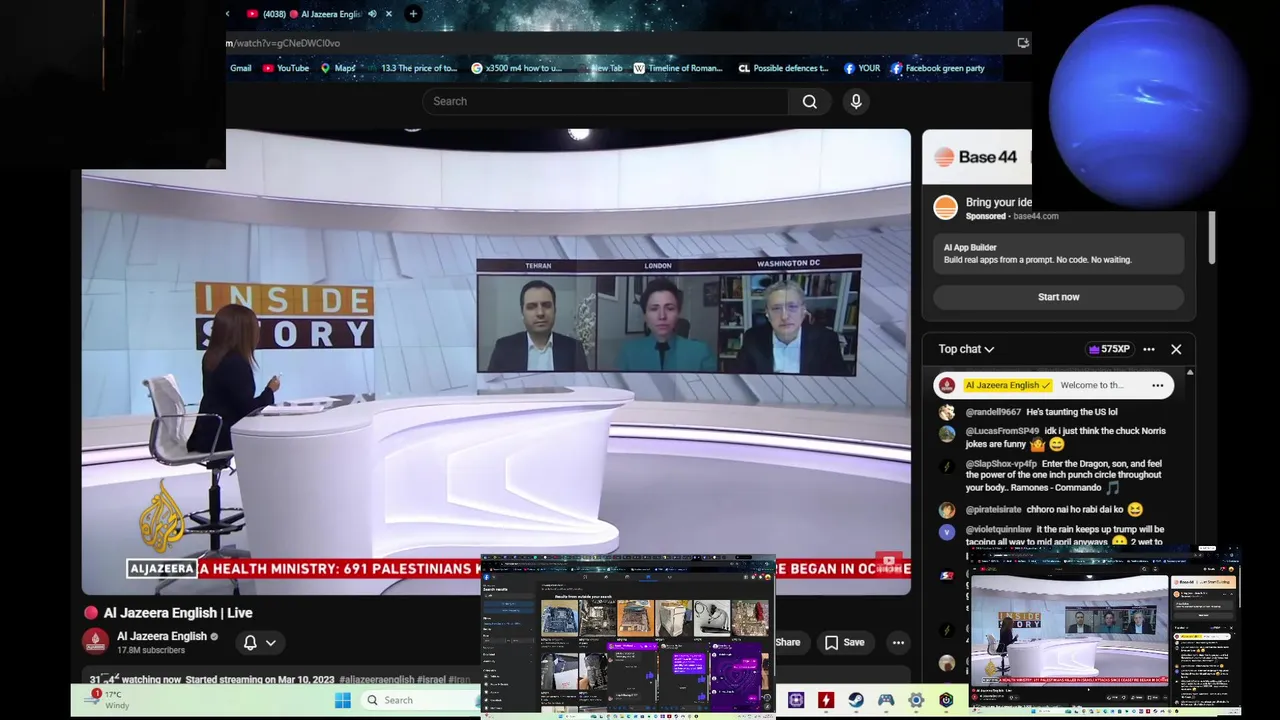
Task: Click the address bar URL
Action: click(283, 43)
